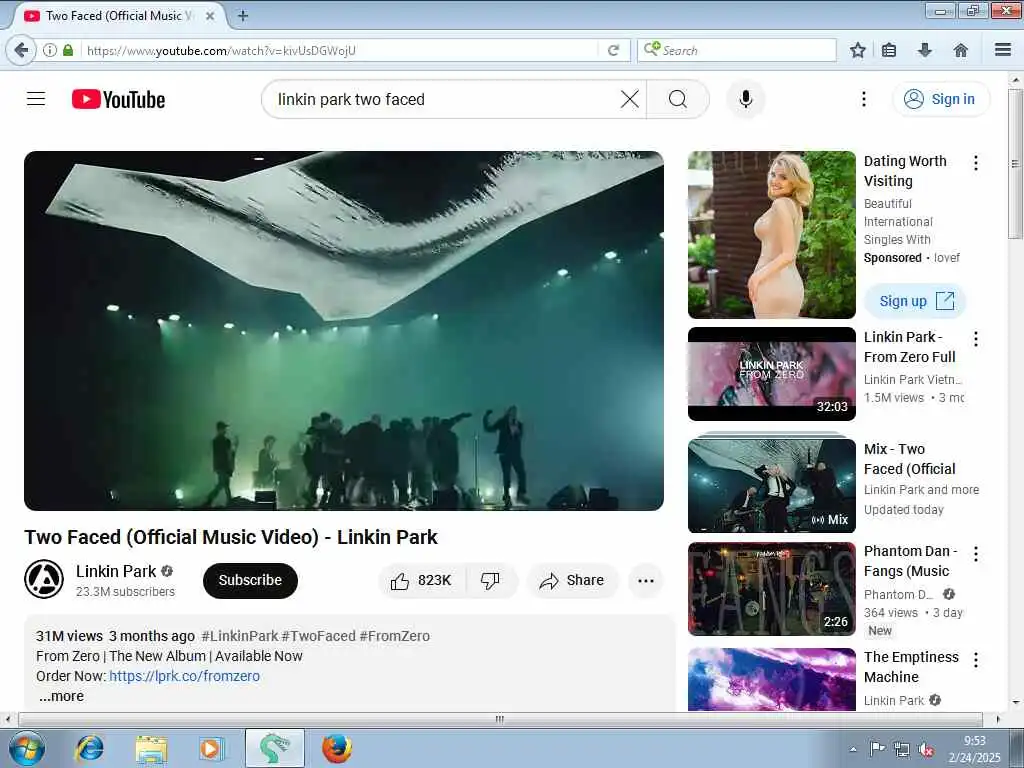Screen dimensions: 1024x768
Task: Open options menu for Dating Worth Visiting ad
Action: (976, 163)
